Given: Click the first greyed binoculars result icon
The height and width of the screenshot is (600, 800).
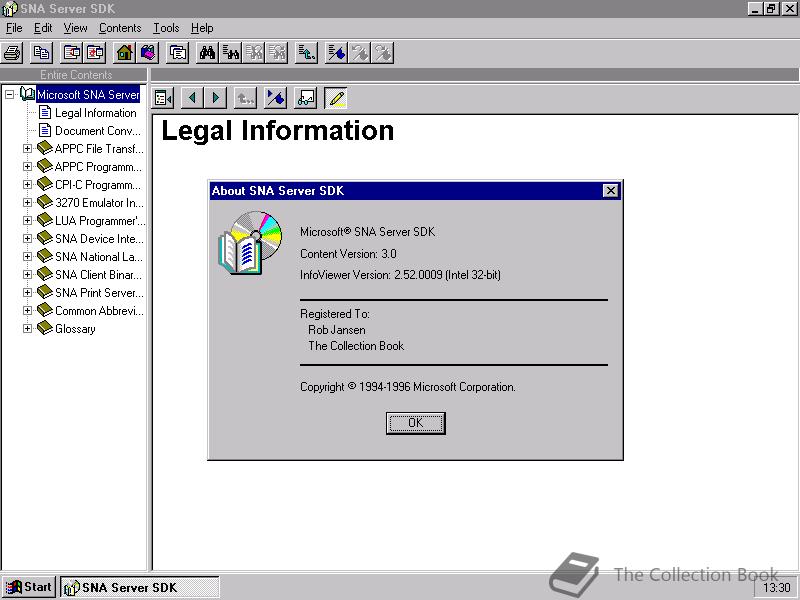Looking at the screenshot, I should [254, 53].
